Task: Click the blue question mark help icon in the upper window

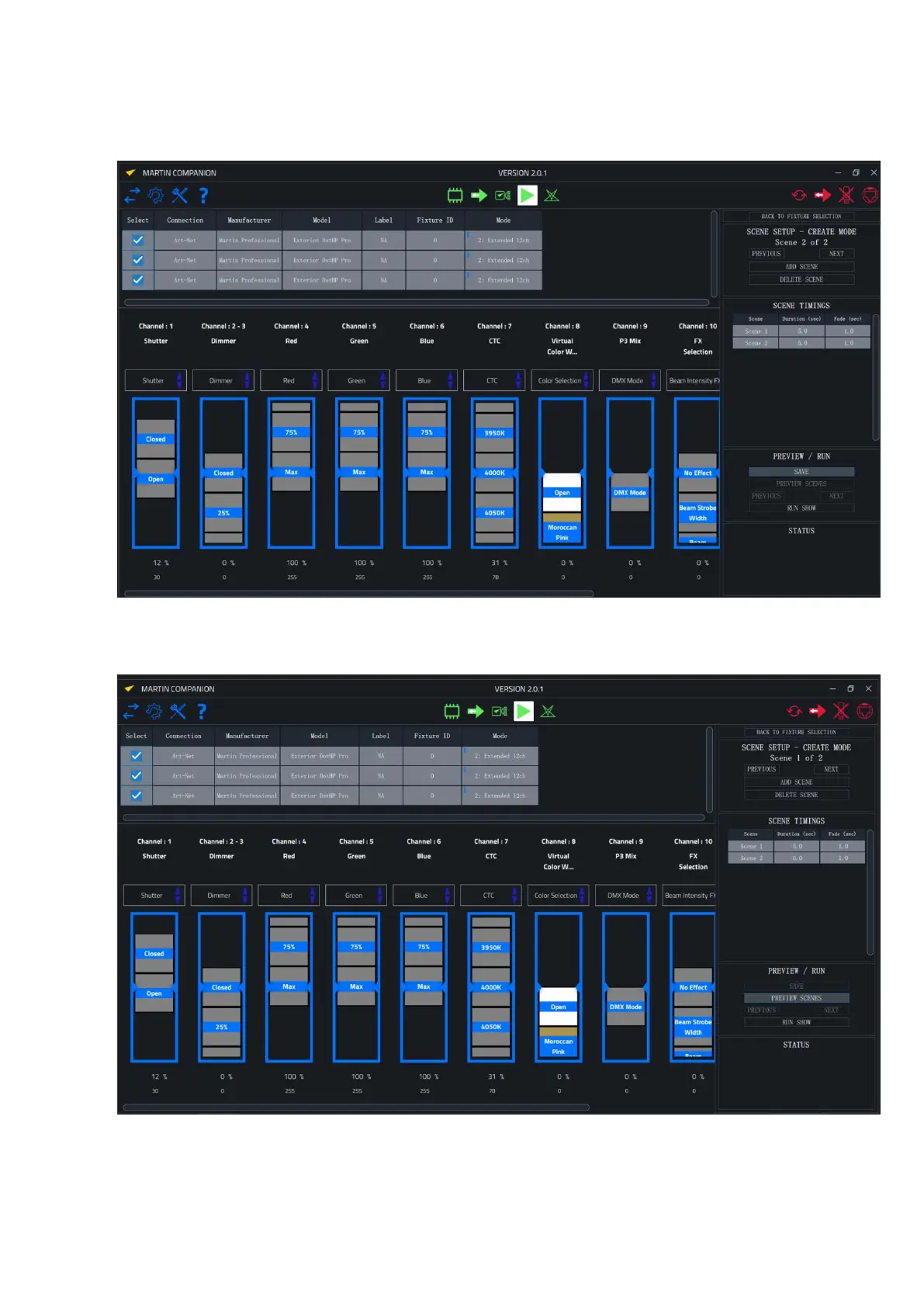Action: pyautogui.click(x=203, y=196)
